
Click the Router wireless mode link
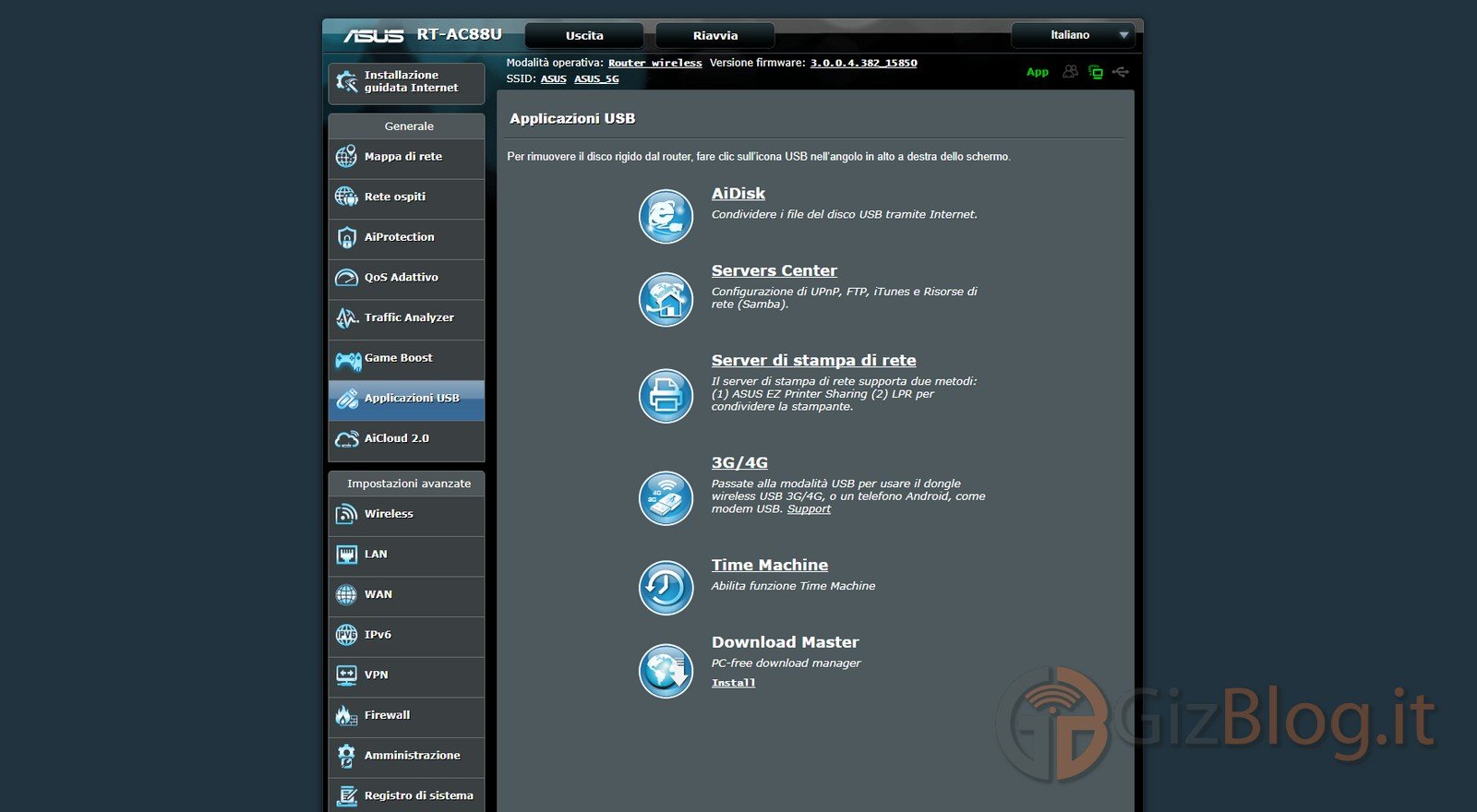(655, 63)
